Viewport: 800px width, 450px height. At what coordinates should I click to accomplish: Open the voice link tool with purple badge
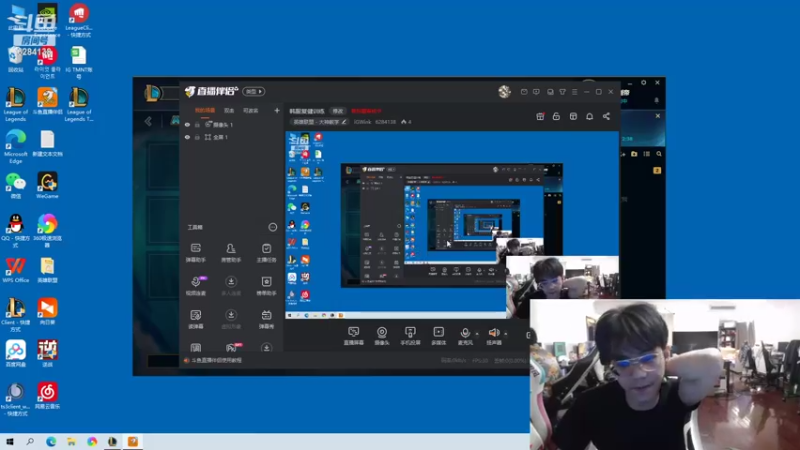[195, 286]
